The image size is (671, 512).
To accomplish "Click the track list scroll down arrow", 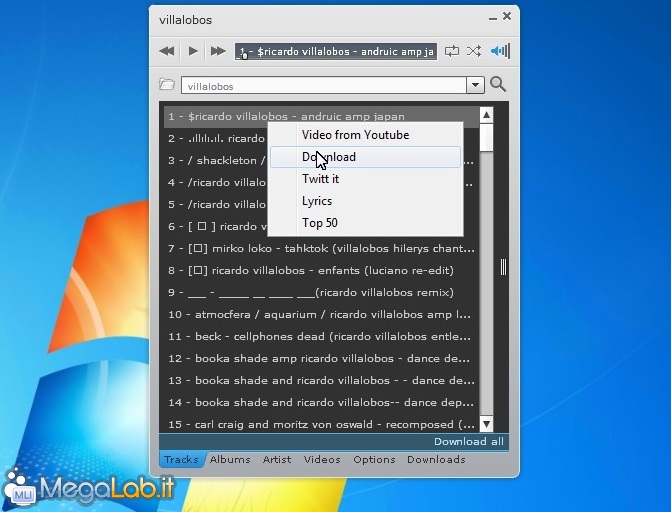I will coord(487,424).
